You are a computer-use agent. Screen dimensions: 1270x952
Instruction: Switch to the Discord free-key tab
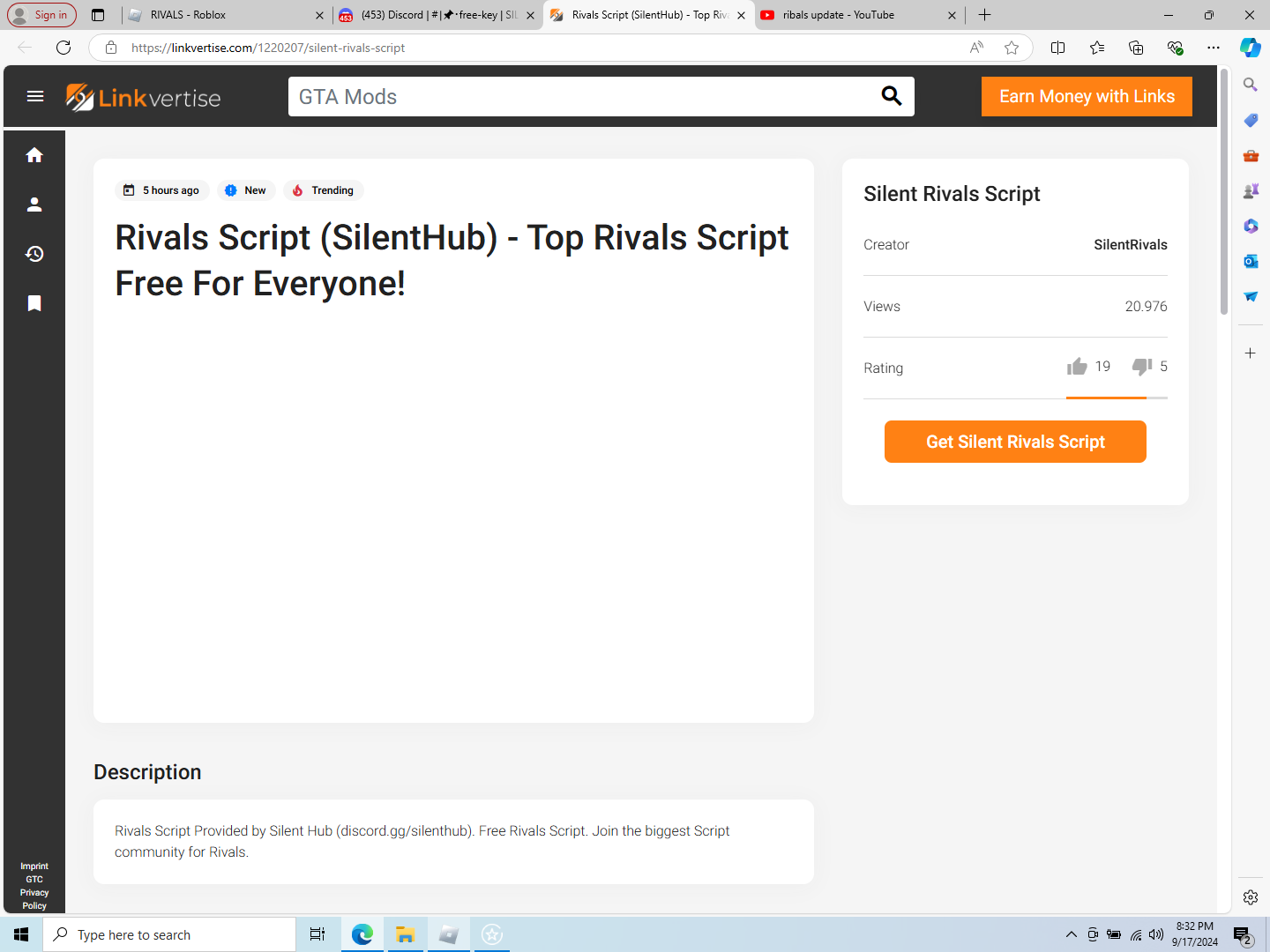click(437, 15)
